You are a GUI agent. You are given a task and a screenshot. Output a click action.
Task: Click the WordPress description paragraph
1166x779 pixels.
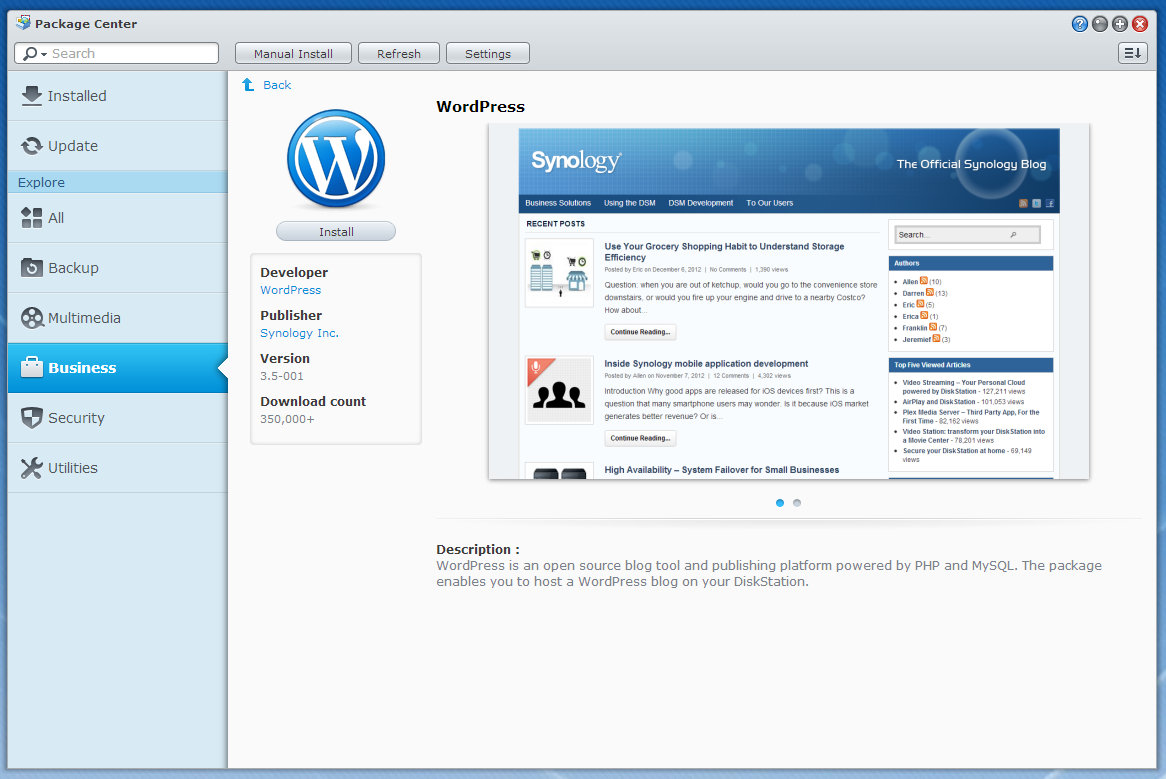[769, 573]
